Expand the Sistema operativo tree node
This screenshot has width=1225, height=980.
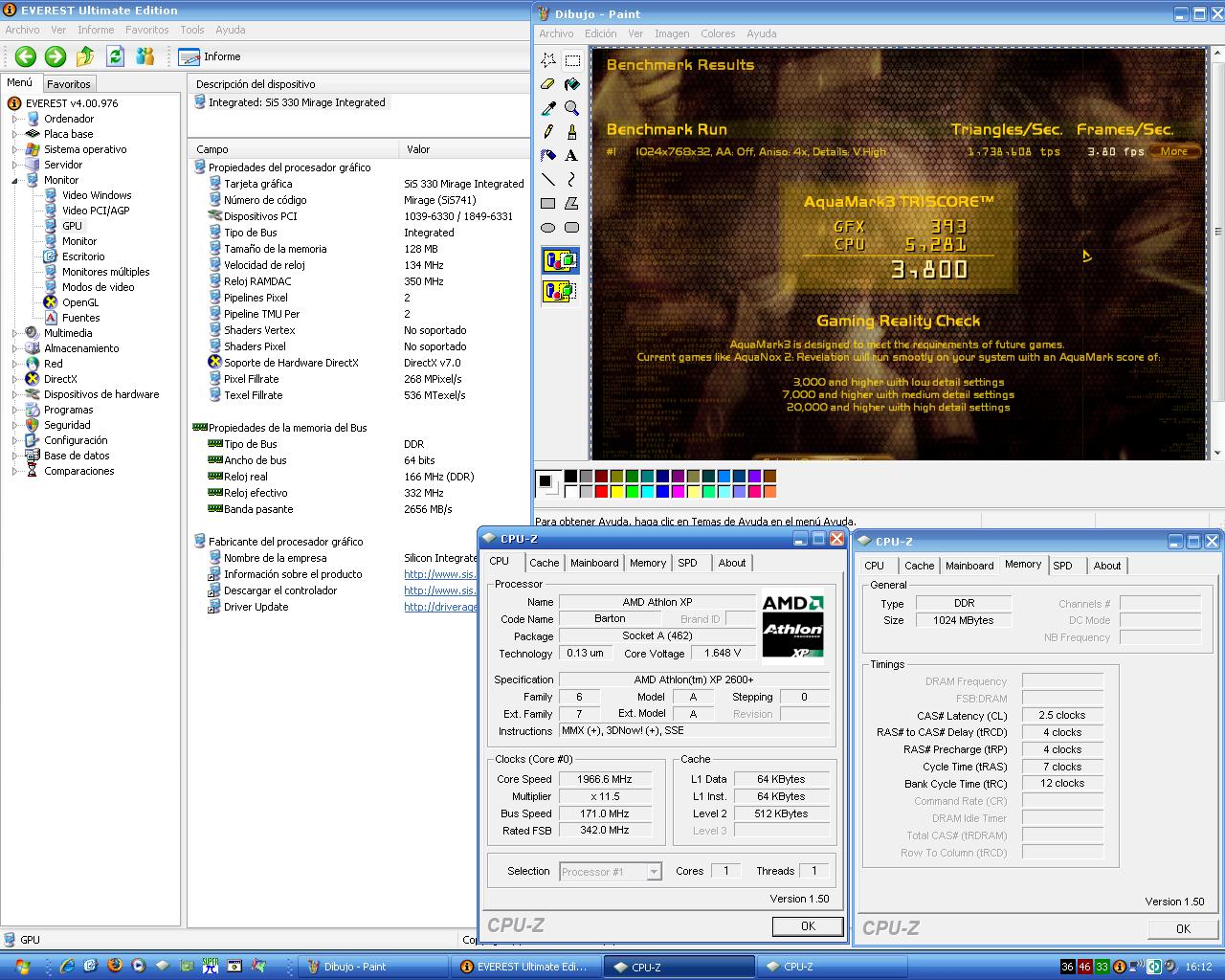click(x=14, y=149)
